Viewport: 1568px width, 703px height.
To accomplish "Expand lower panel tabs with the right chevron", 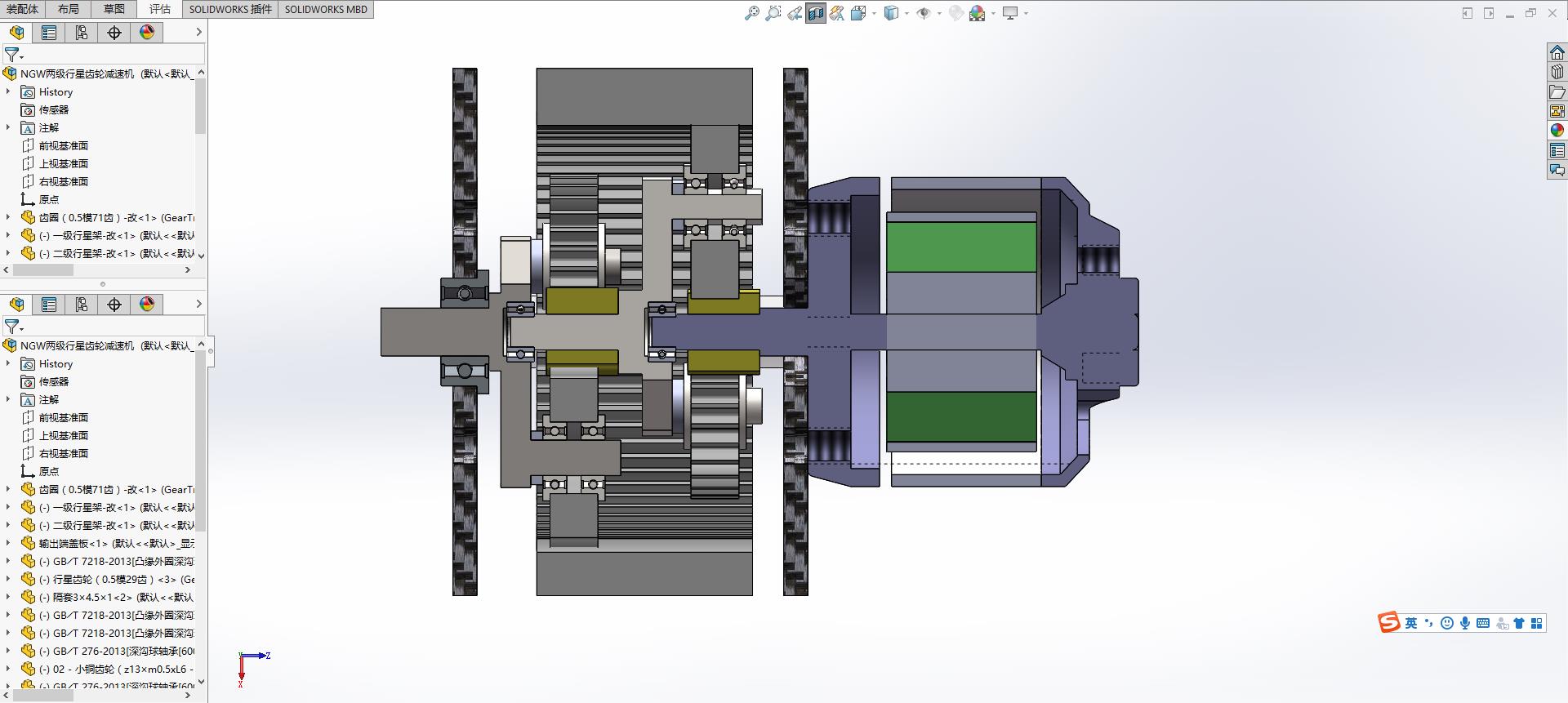I will click(x=198, y=305).
